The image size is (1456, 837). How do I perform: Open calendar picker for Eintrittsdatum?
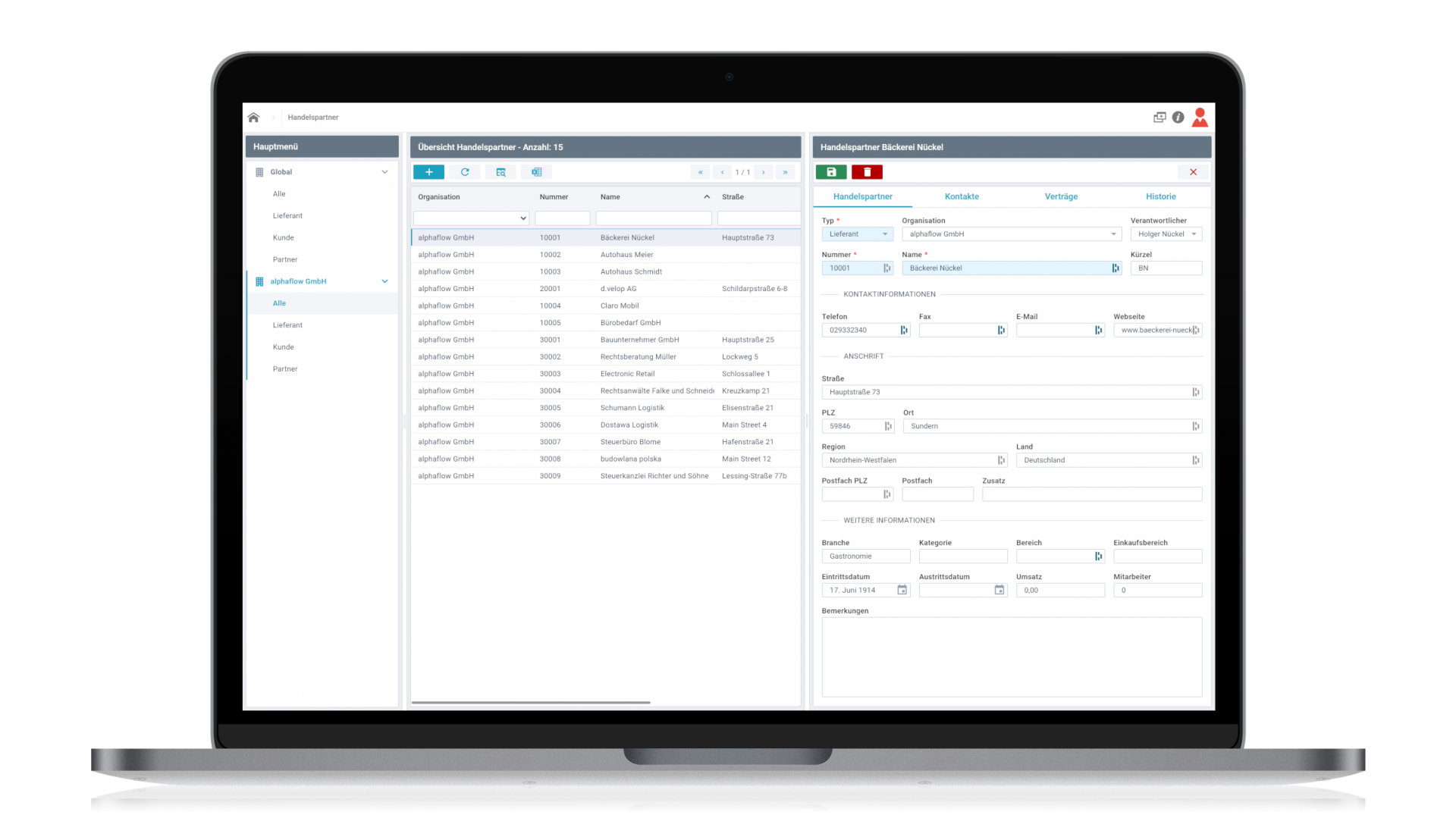pyautogui.click(x=902, y=590)
